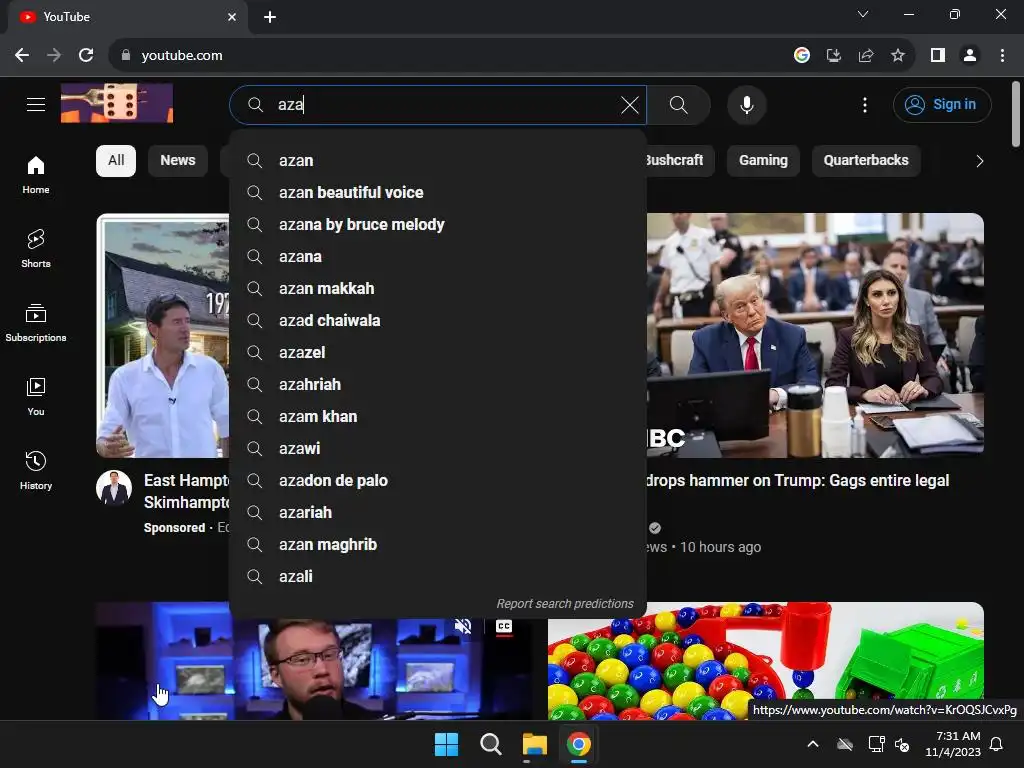Open the tab search dropdown chevron
The image size is (1024, 768).
click(x=863, y=14)
